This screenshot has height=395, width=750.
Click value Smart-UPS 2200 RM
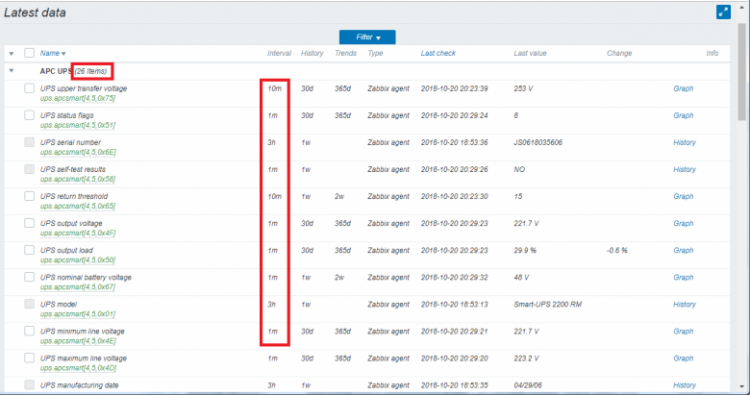(x=548, y=304)
